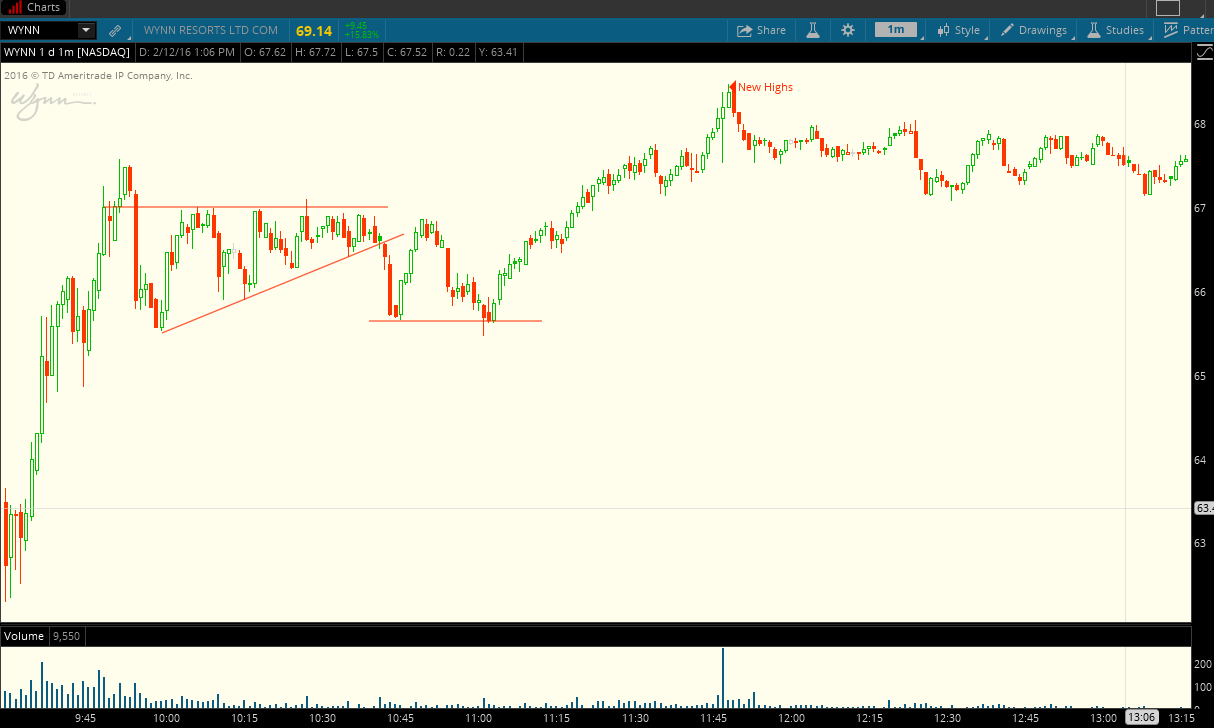Image resolution: width=1214 pixels, height=728 pixels.
Task: Click the Share arrow icon
Action: pyautogui.click(x=744, y=31)
